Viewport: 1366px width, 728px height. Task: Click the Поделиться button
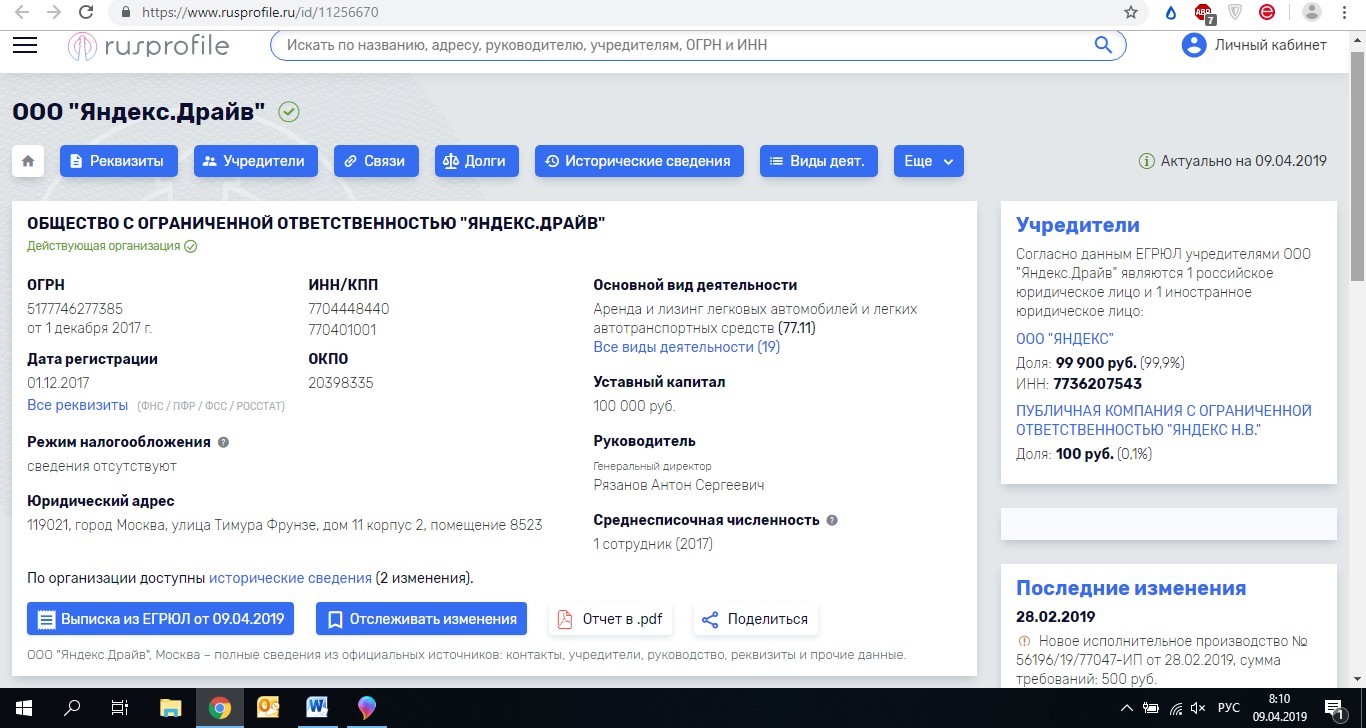pos(756,619)
